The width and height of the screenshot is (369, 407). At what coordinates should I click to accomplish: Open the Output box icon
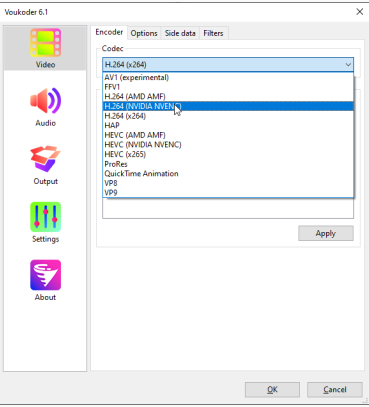point(45,159)
